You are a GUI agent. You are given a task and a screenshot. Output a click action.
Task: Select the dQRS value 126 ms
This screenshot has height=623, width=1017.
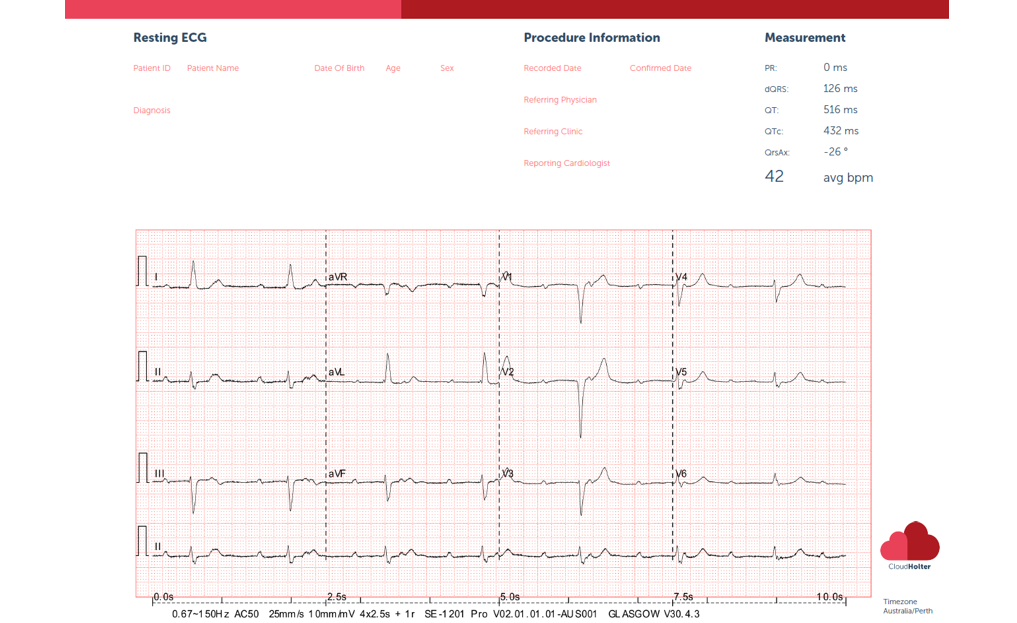point(840,89)
